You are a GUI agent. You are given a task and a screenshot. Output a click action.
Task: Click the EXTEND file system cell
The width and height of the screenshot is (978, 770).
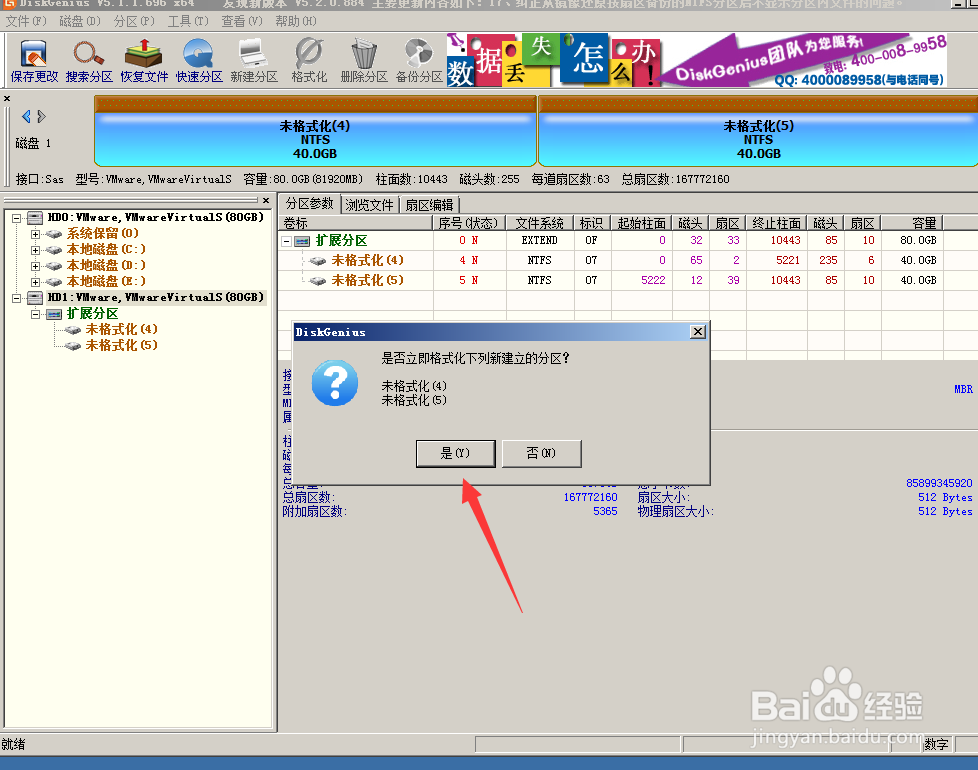pyautogui.click(x=540, y=241)
